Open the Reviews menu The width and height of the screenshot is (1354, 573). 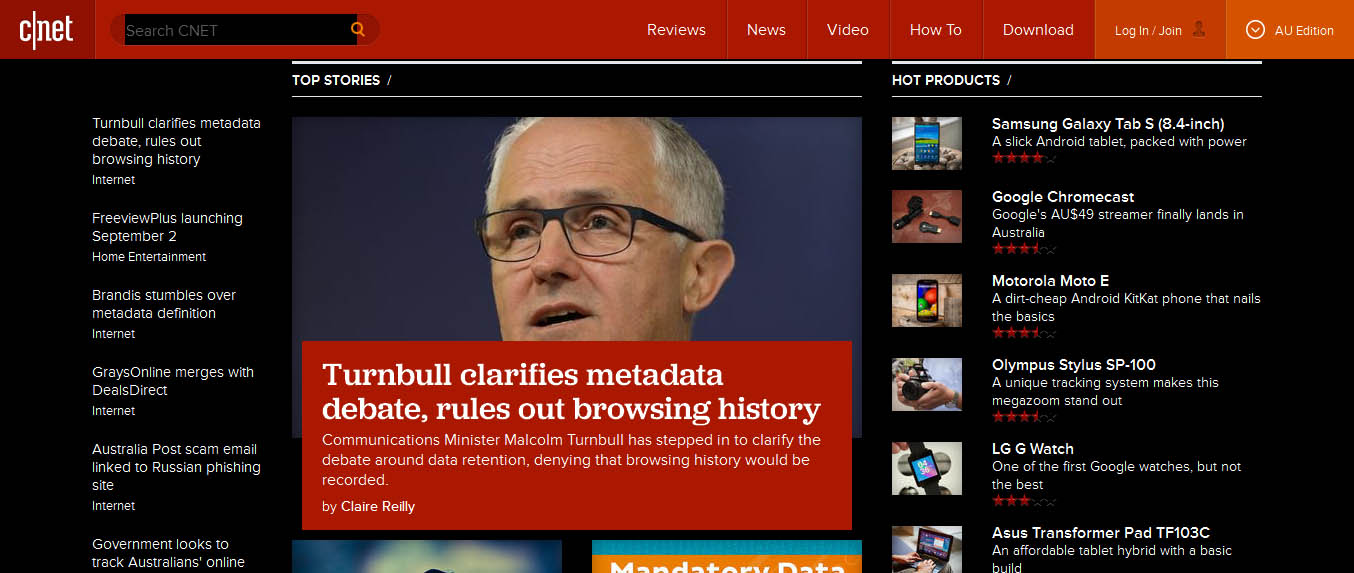676,30
